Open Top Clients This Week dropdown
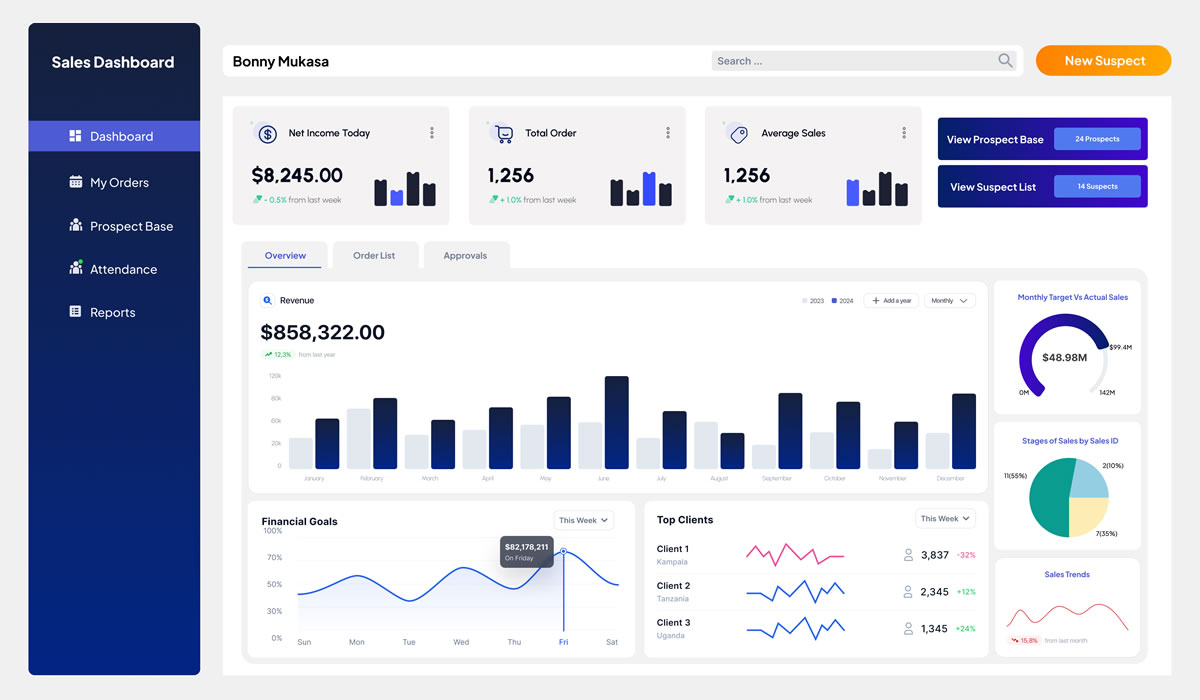Image resolution: width=1200 pixels, height=700 pixels. click(x=945, y=519)
